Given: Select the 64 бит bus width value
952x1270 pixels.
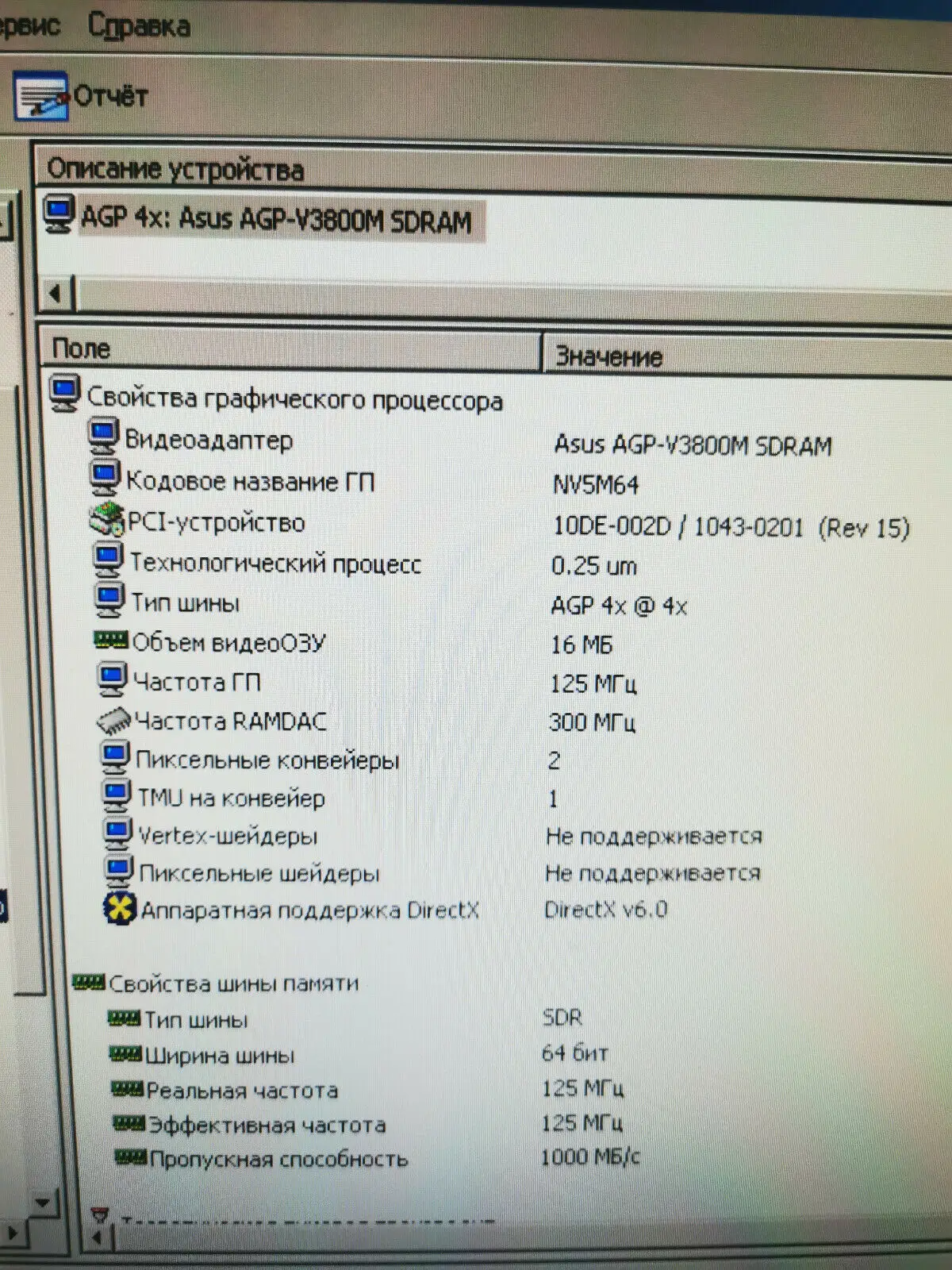Looking at the screenshot, I should (x=575, y=1053).
